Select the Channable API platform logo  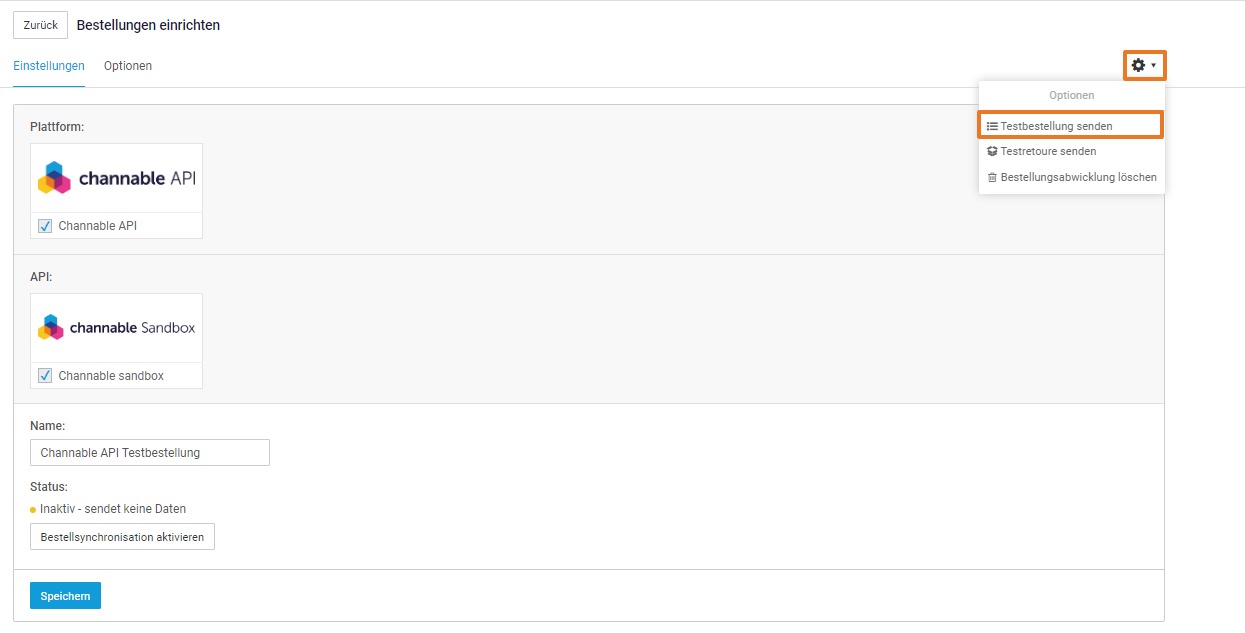pyautogui.click(x=117, y=179)
